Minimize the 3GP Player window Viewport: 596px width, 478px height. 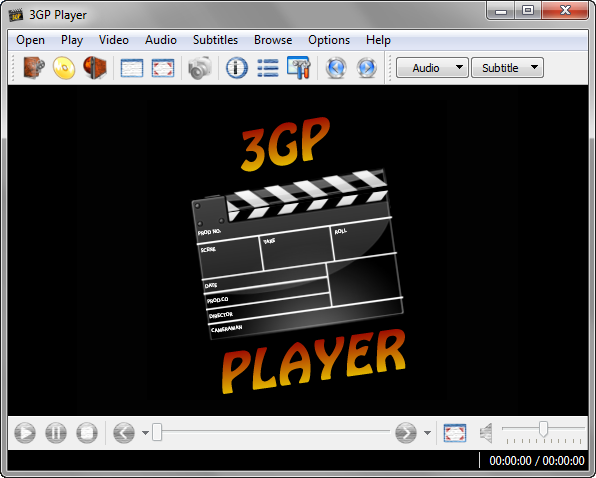[x=501, y=11]
